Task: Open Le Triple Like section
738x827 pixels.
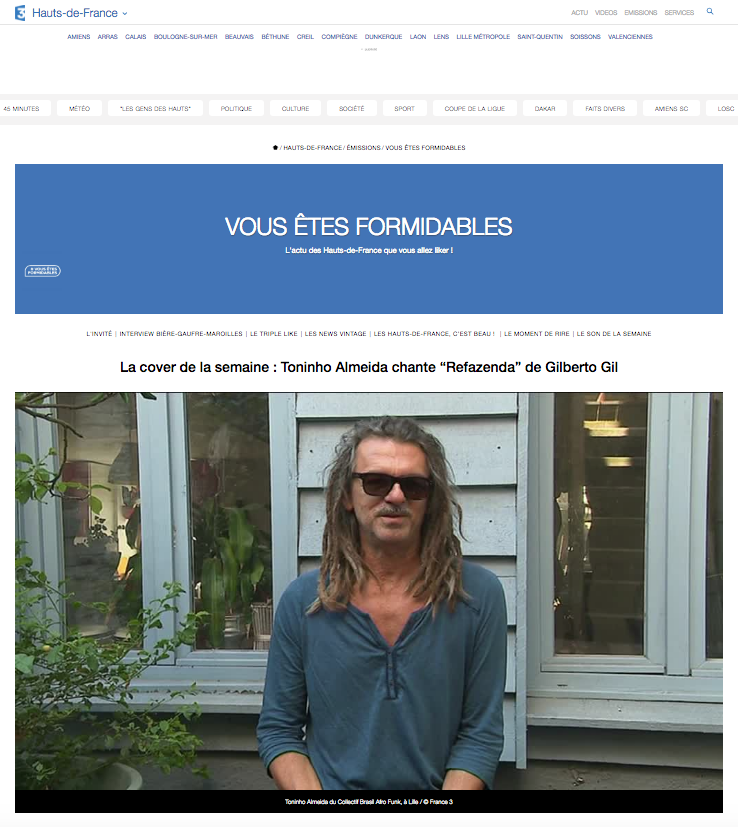Action: (274, 334)
